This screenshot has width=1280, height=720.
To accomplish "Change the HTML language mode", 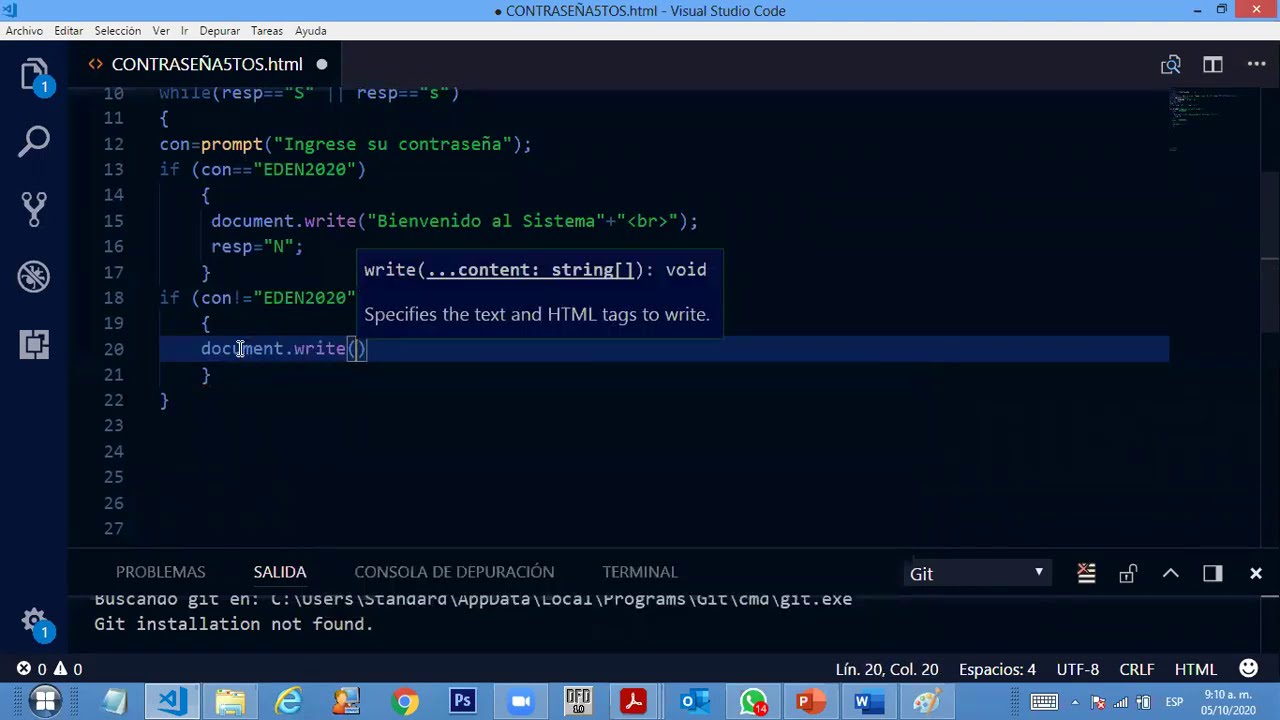I will [x=1195, y=669].
